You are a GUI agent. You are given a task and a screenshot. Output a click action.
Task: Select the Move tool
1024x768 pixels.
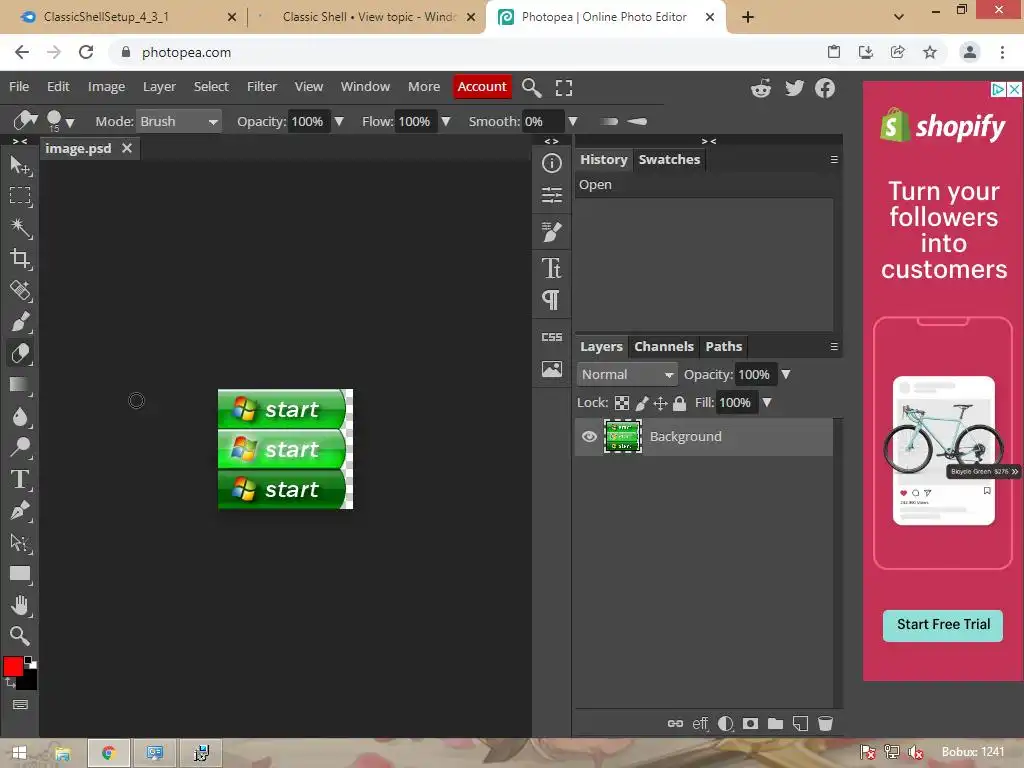[x=20, y=165]
